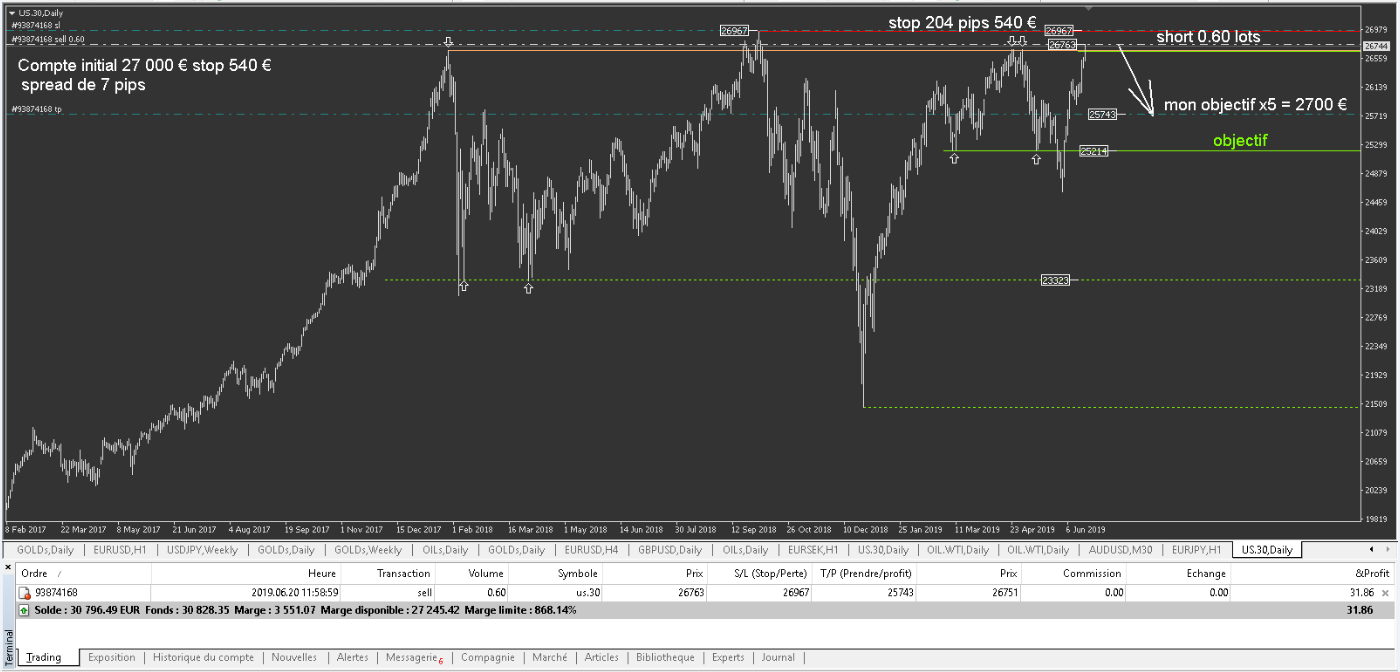
Task: Switch to the Compagnie tab
Action: click(487, 657)
